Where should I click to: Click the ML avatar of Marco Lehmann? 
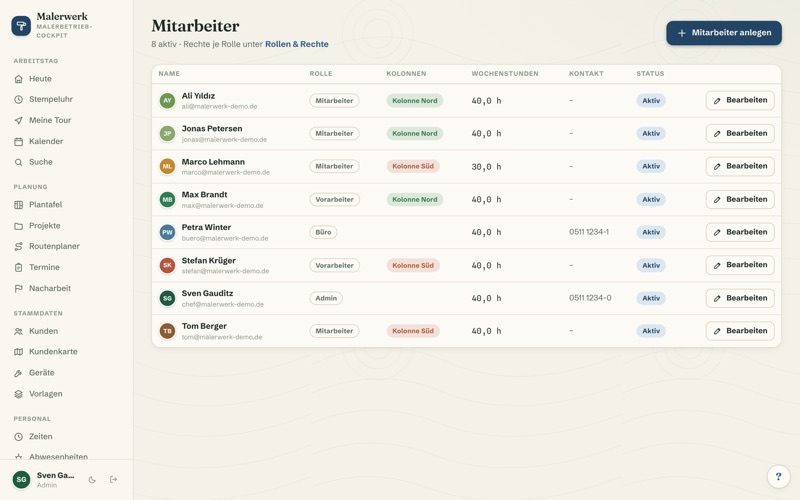pos(167,166)
